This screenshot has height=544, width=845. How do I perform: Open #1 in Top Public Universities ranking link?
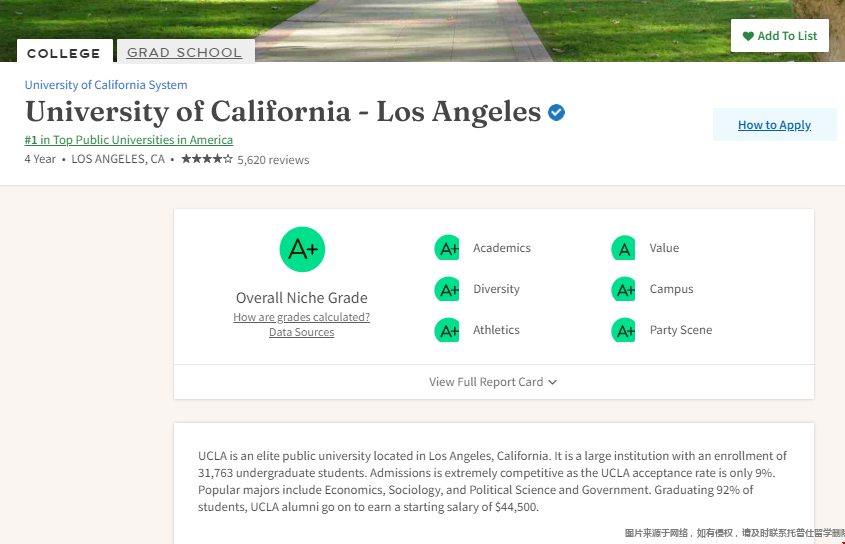click(x=129, y=140)
